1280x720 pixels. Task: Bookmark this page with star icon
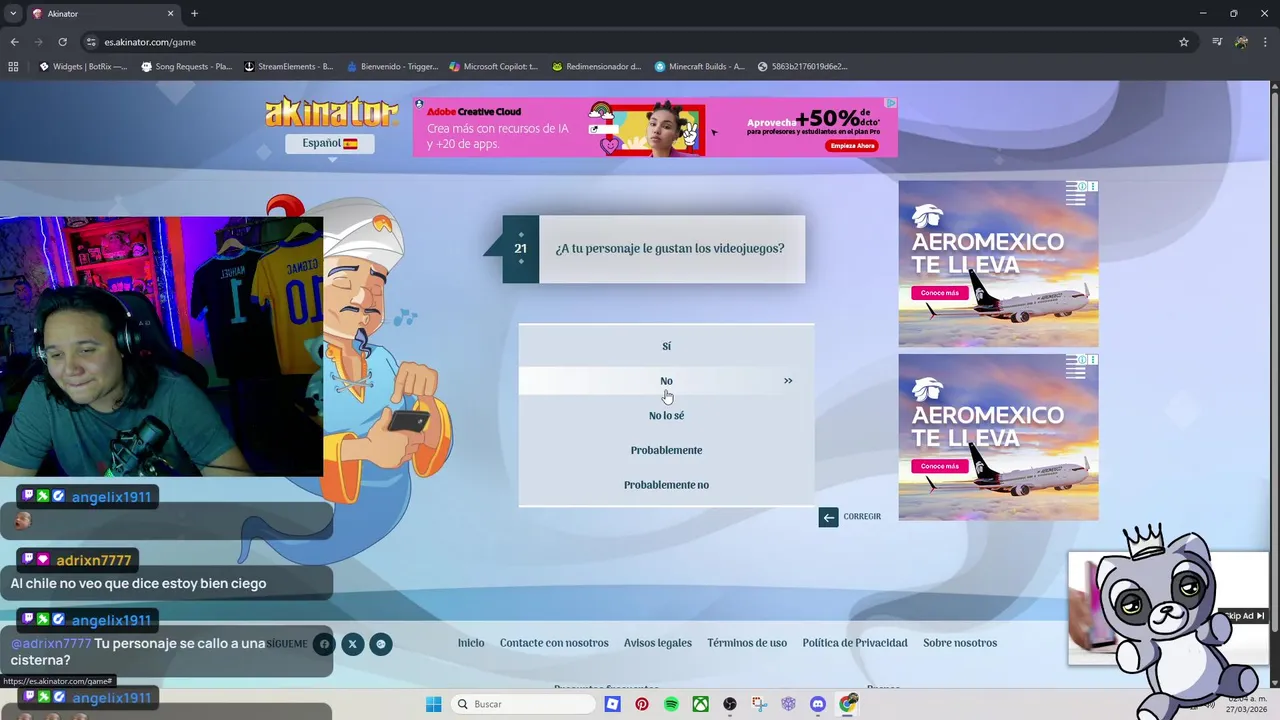pos(1184,42)
